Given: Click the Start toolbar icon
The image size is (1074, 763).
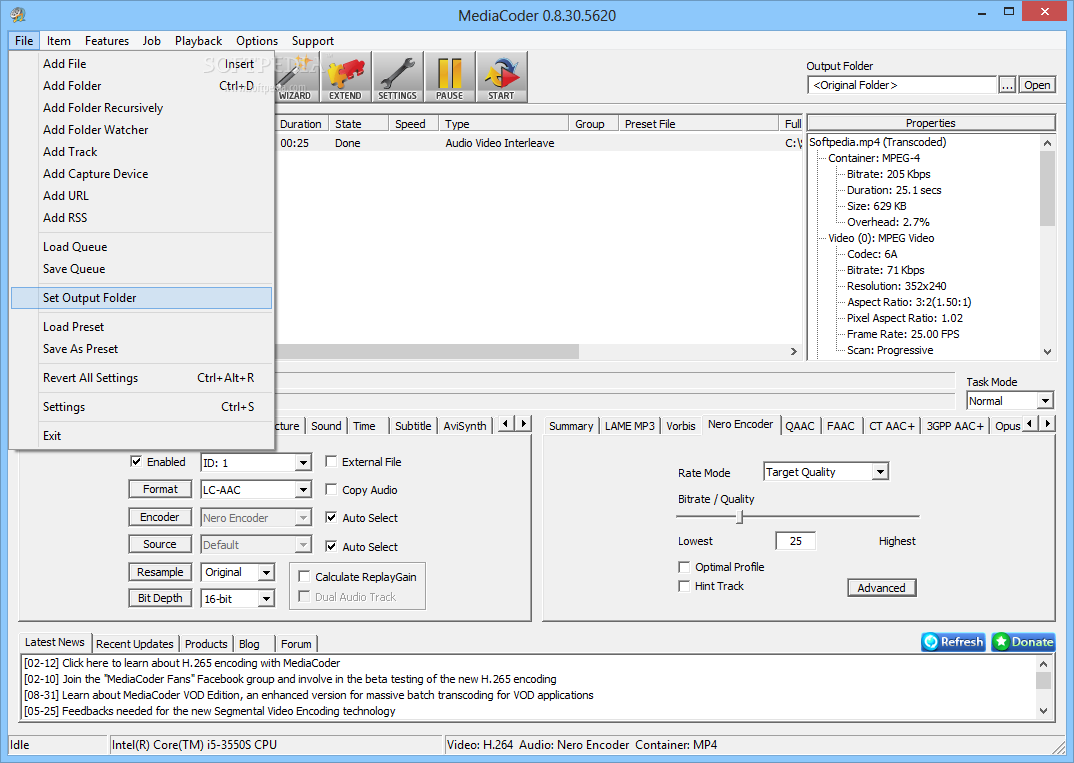Looking at the screenshot, I should 501,77.
